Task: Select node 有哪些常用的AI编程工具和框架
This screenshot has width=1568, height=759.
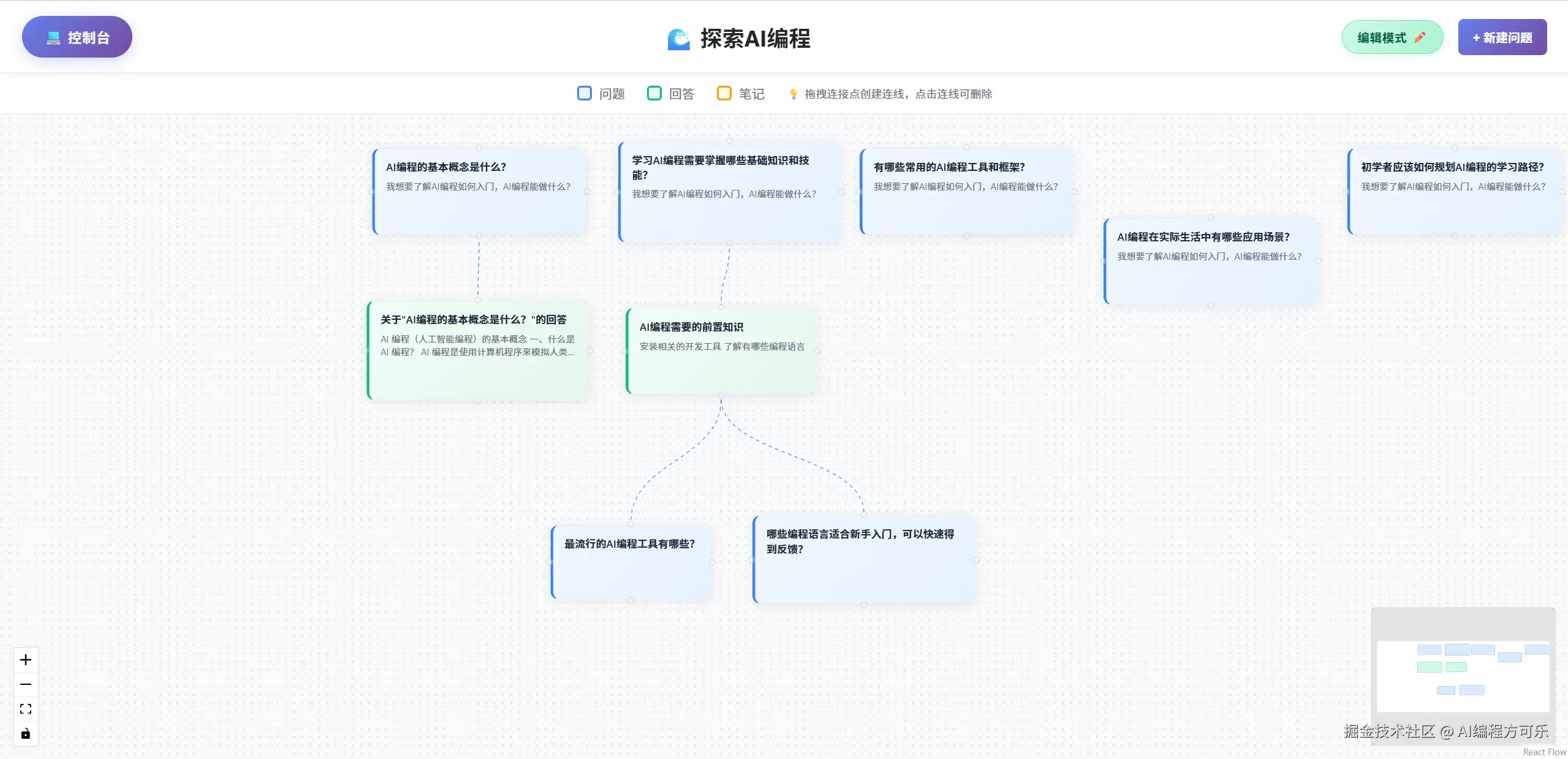Action: (967, 192)
